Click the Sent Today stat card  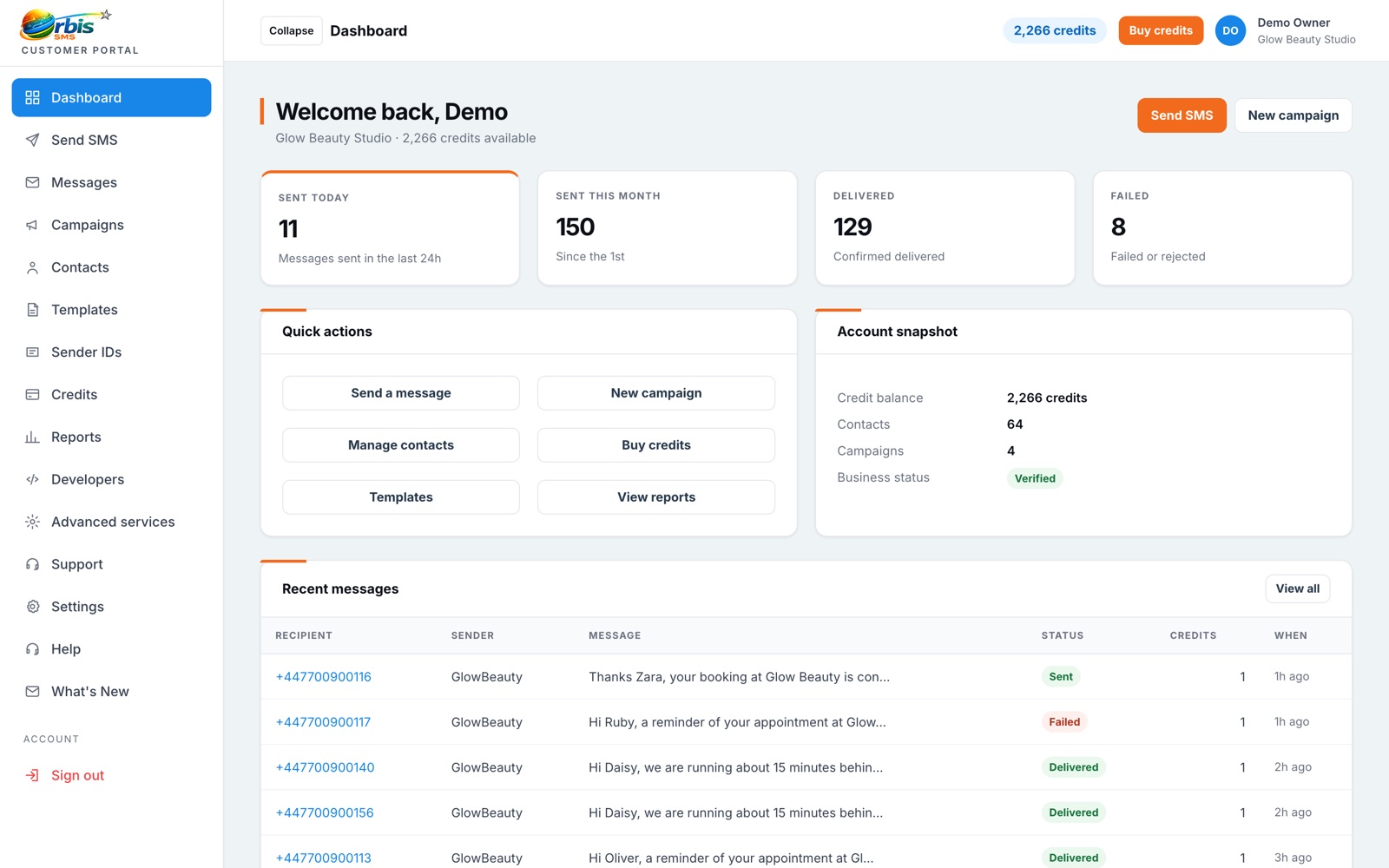coord(390,228)
